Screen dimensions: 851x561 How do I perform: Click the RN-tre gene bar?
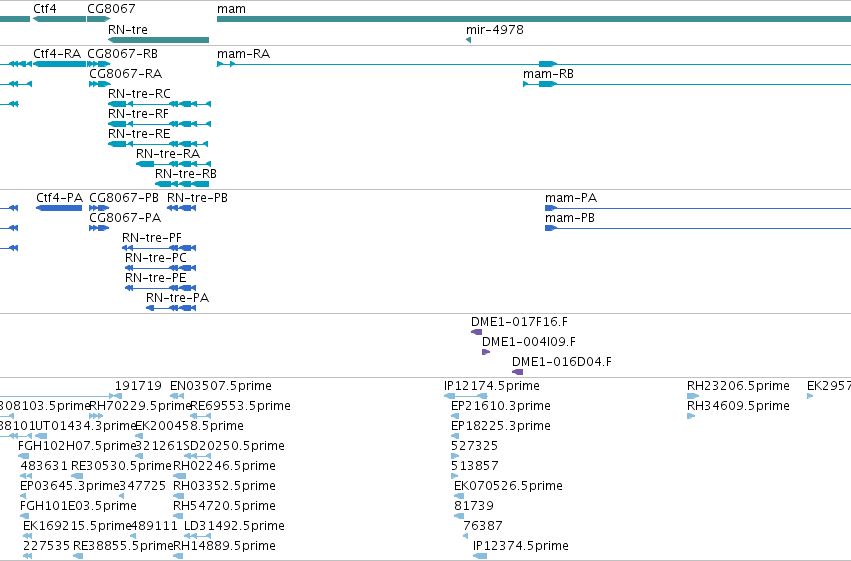pyautogui.click(x=158, y=40)
